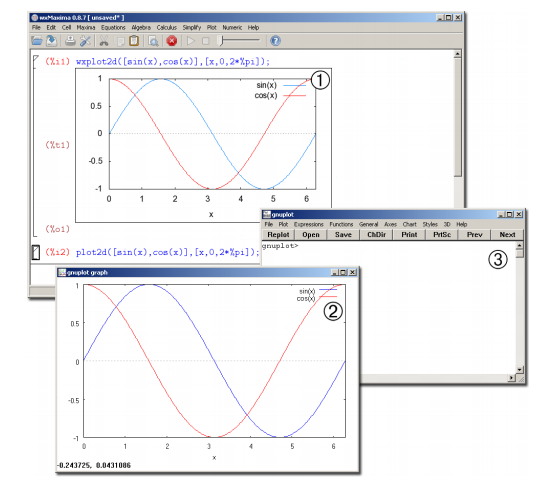The height and width of the screenshot is (481, 537).
Task: Click the PrtSc button in gnuplot
Action: tap(442, 235)
